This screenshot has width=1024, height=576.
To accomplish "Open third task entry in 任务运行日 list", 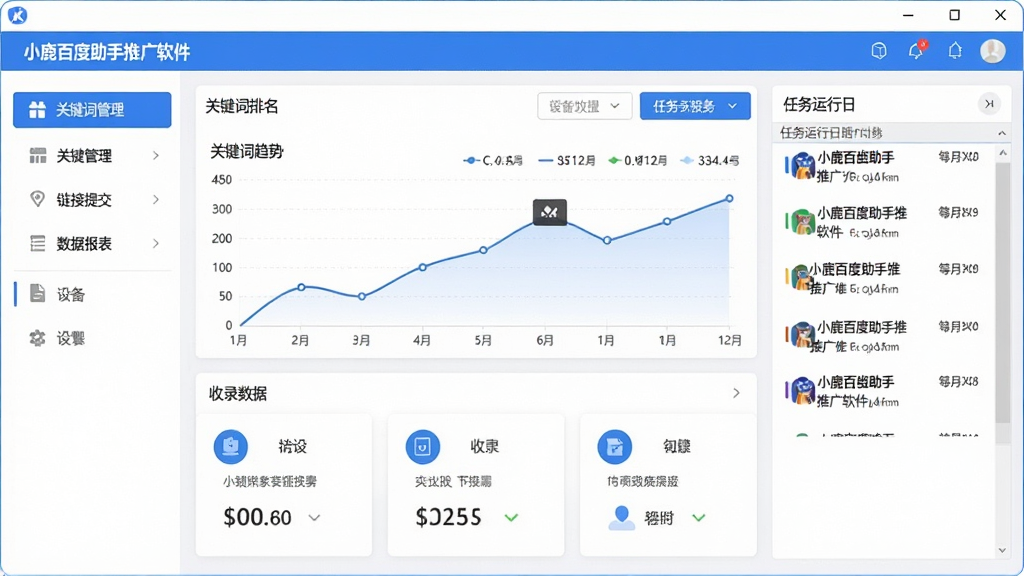I will tap(883, 278).
